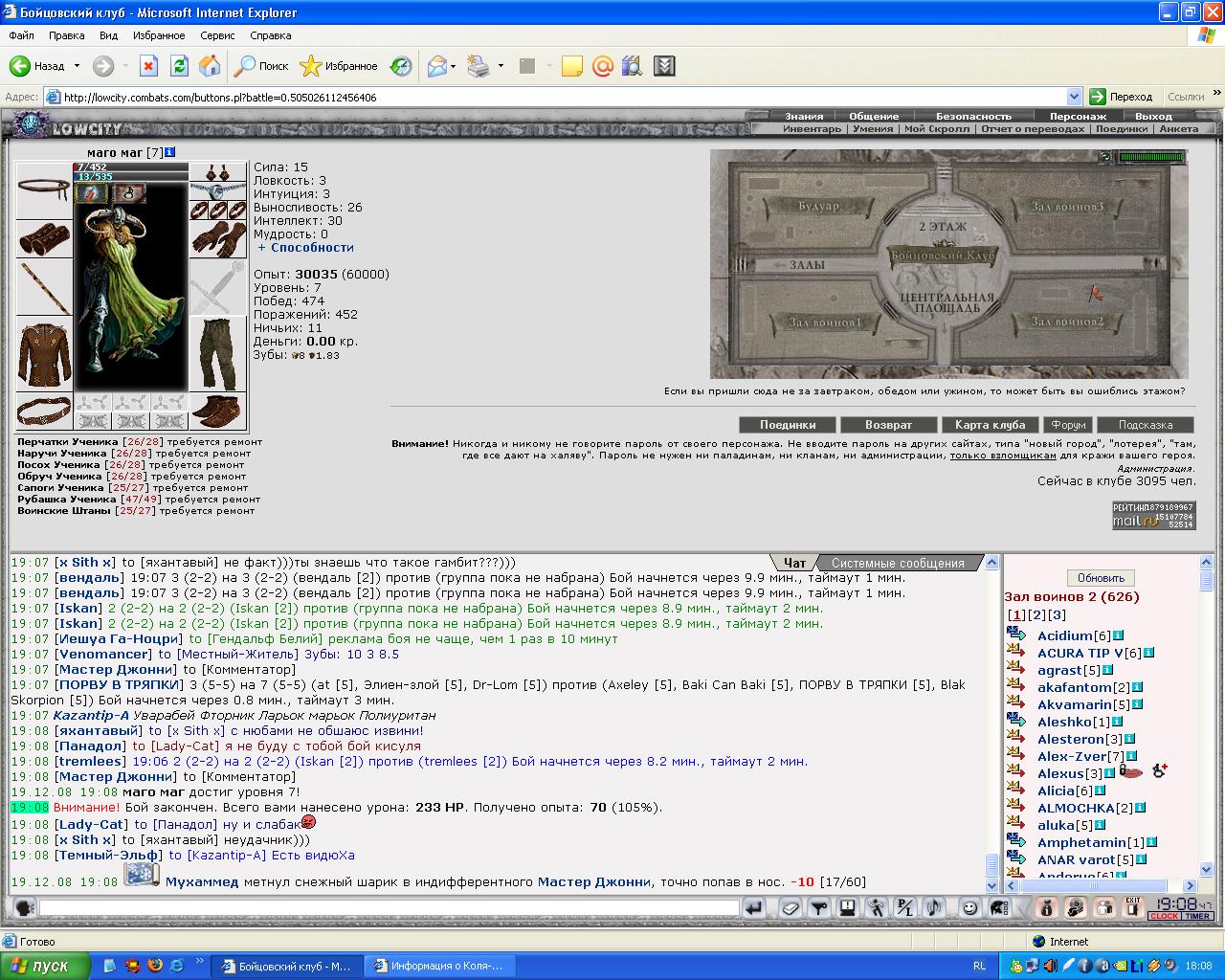Click the Поединки button
Screen dimensions: 1225x980
coord(788,425)
